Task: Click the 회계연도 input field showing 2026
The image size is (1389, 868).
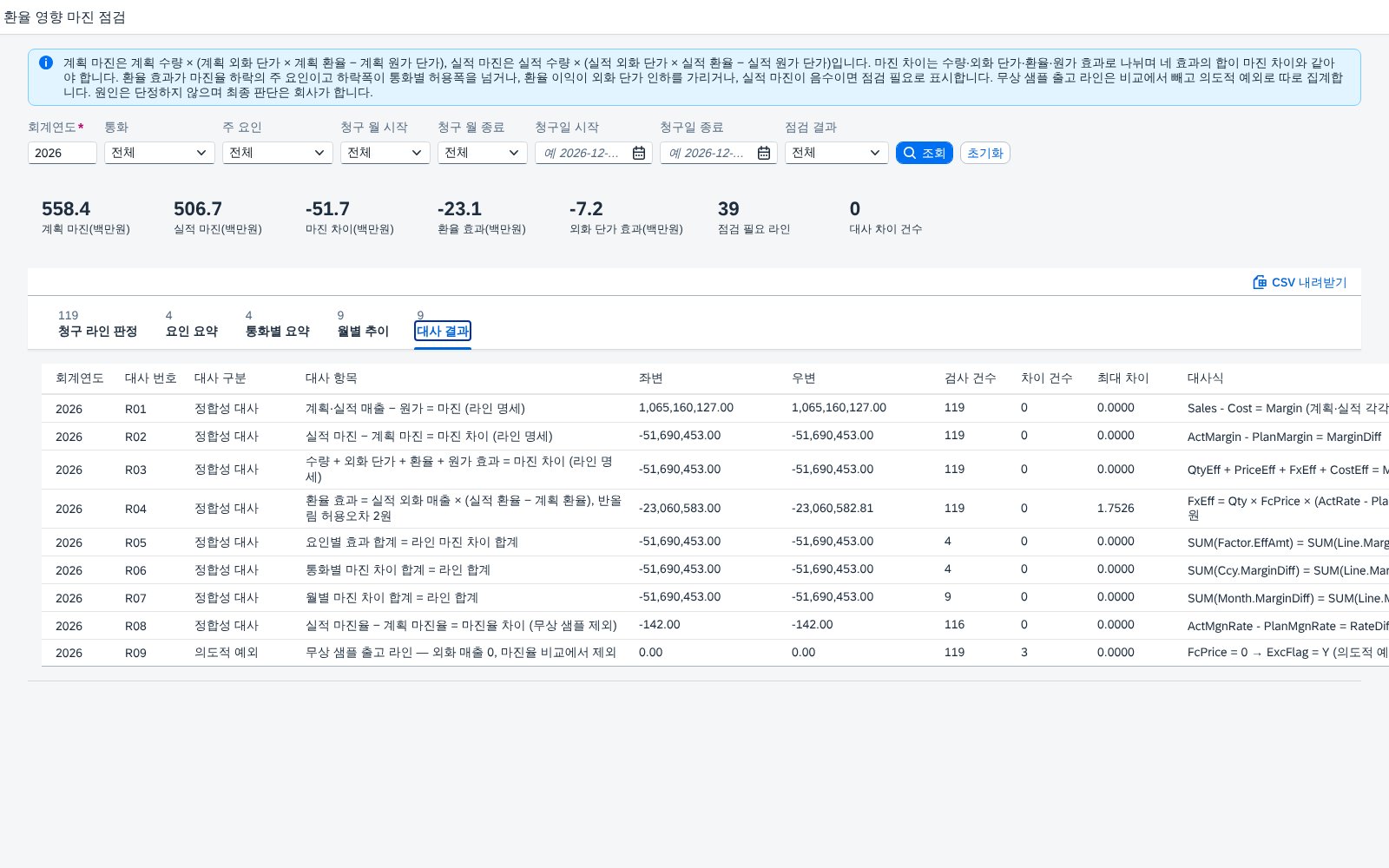Action: 63,153
